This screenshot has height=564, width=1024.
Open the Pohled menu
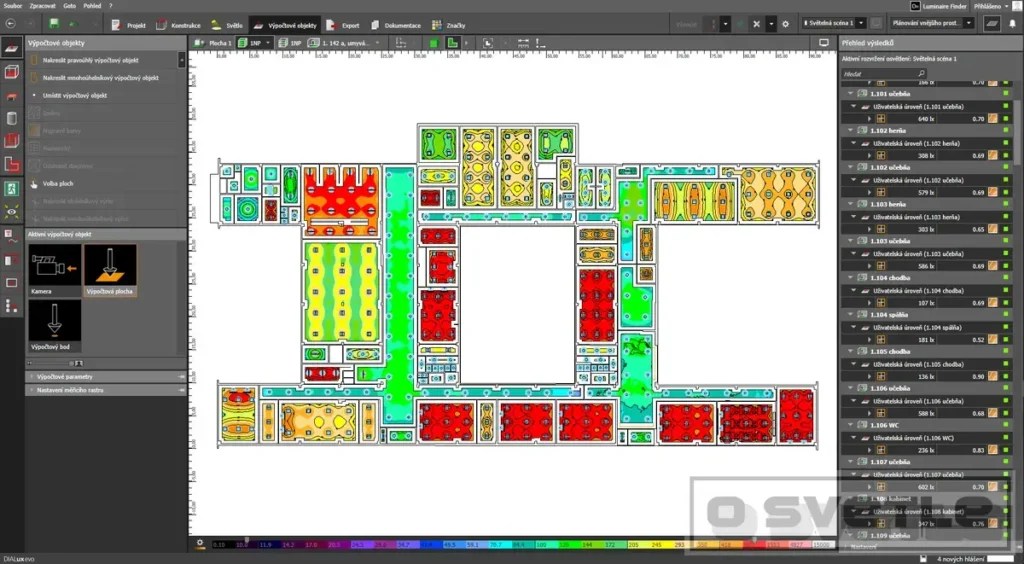[x=92, y=5]
